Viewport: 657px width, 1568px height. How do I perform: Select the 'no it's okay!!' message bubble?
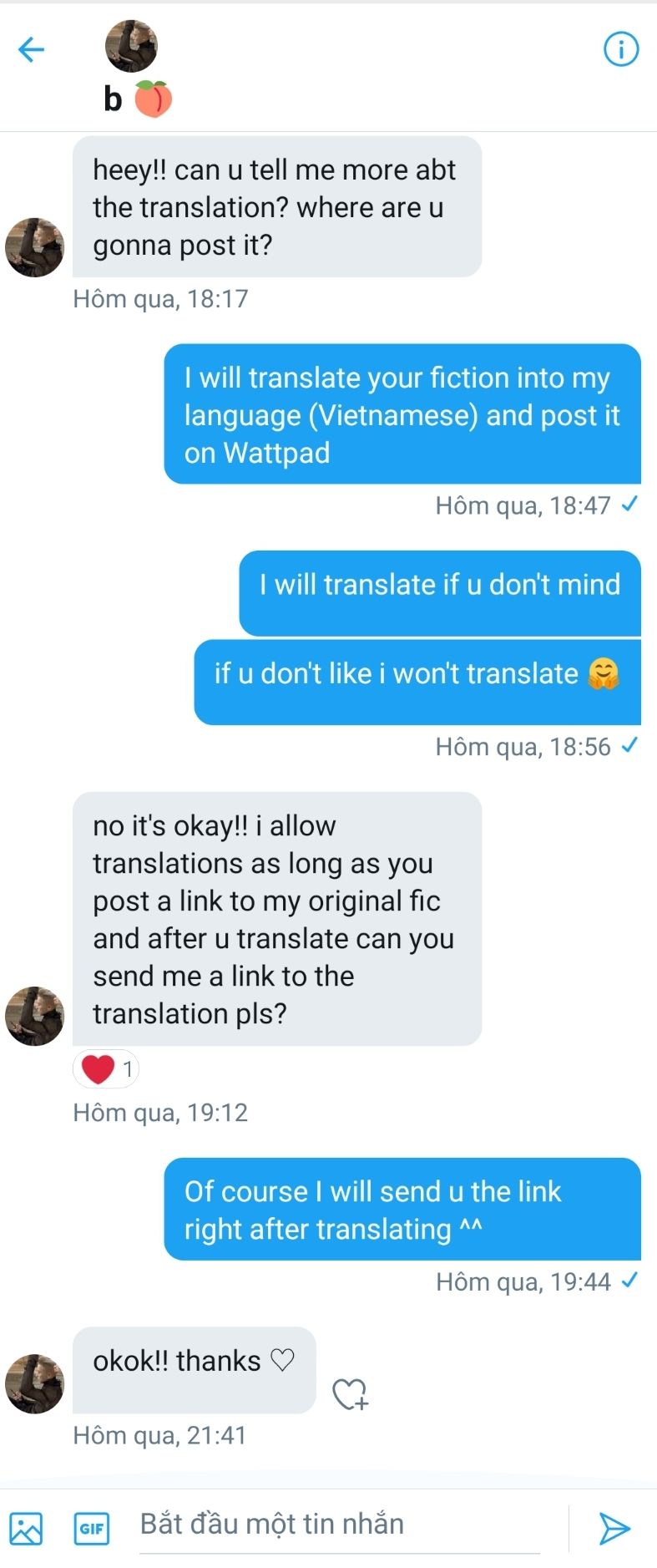point(277,919)
